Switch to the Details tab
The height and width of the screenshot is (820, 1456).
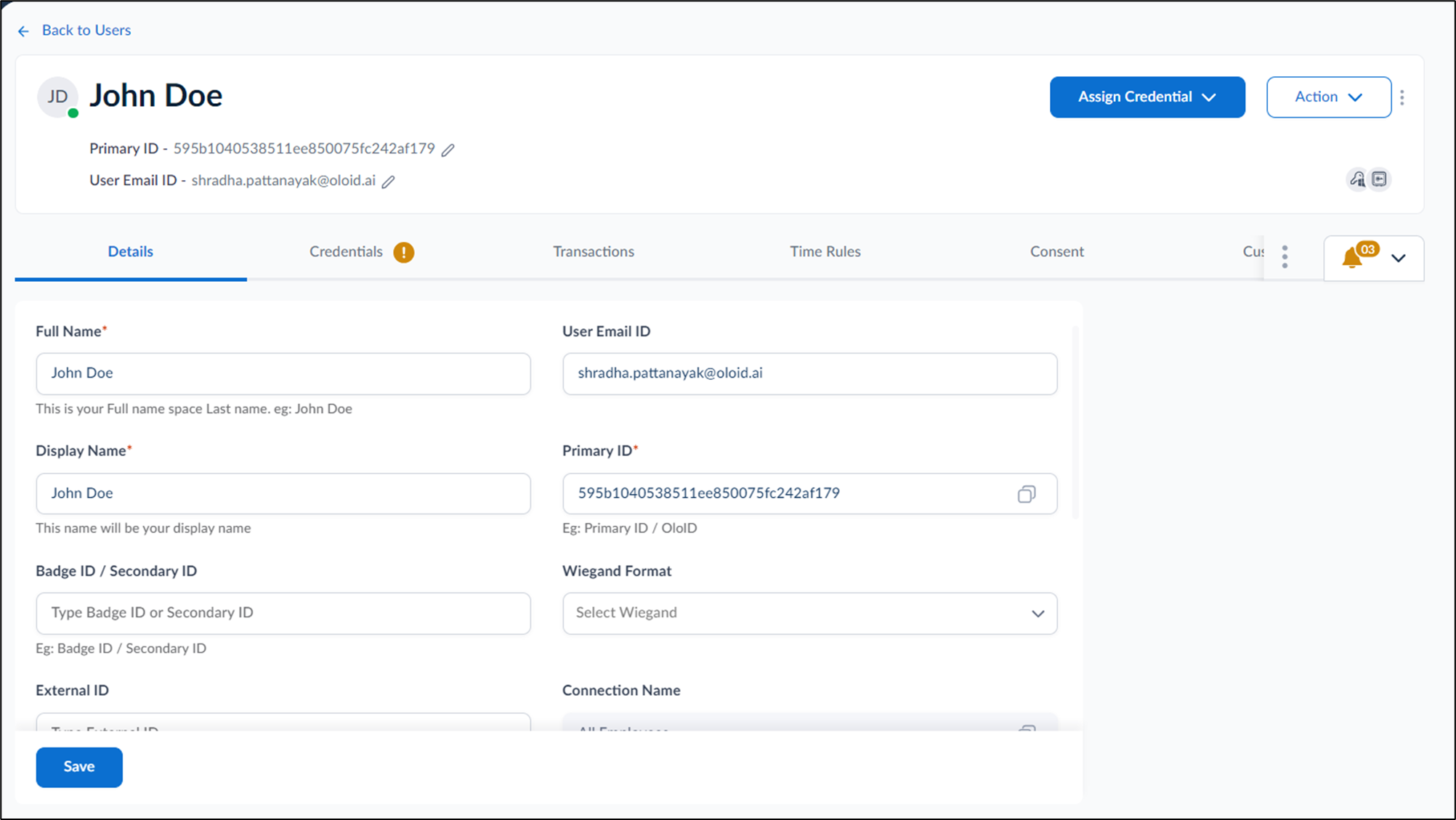pos(131,251)
